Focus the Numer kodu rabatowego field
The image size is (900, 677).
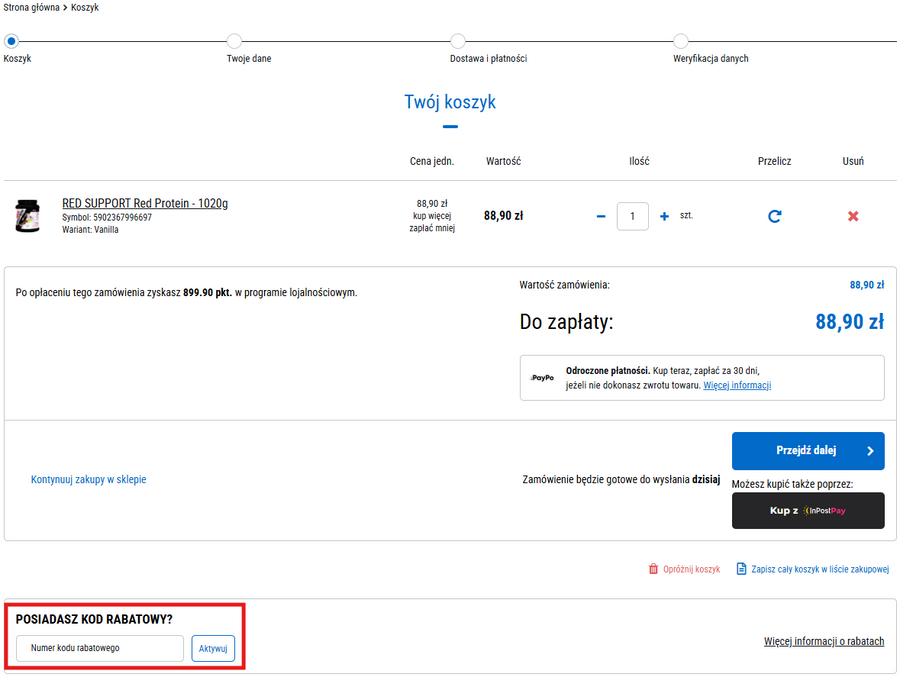100,648
